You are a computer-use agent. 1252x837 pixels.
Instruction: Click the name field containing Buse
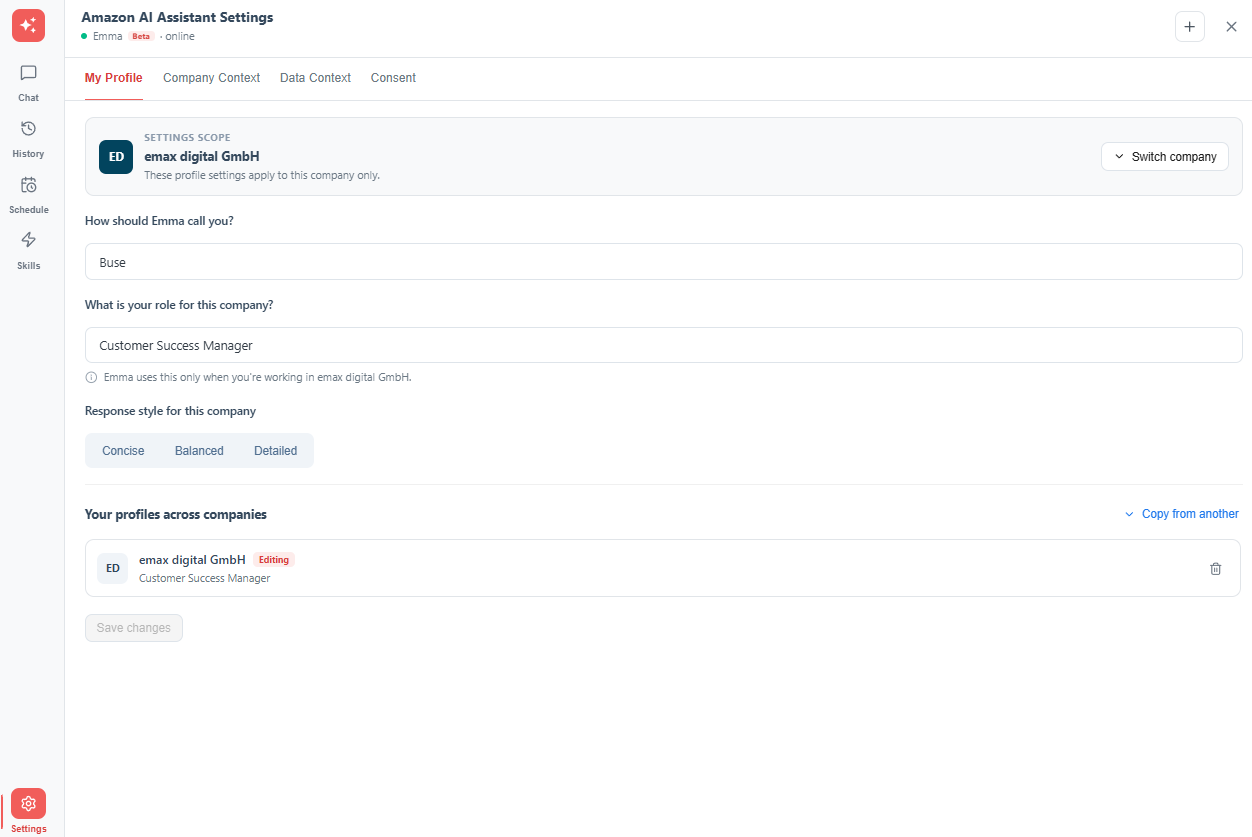(x=663, y=262)
